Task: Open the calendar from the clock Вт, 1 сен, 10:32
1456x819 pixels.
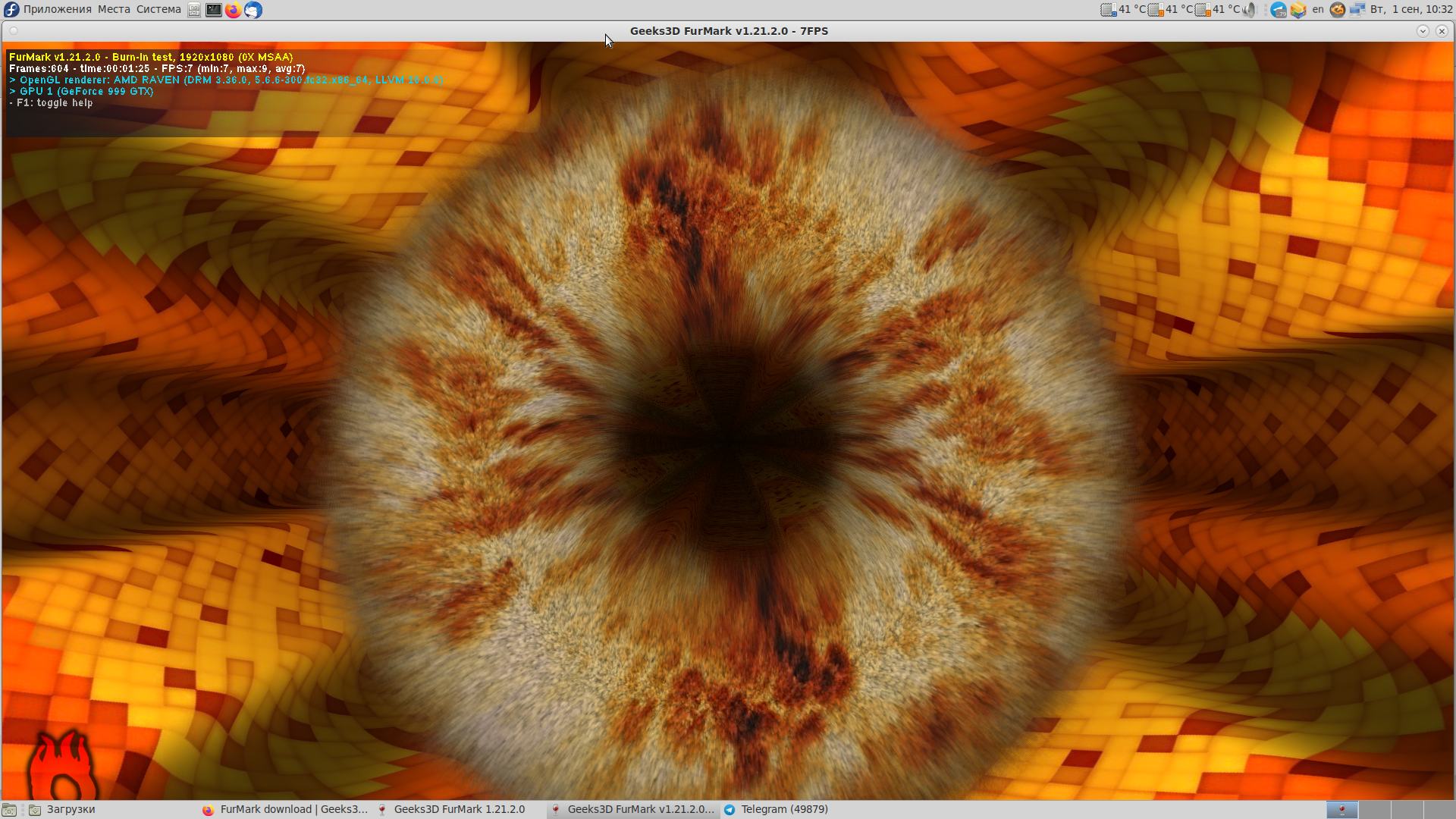Action: tap(1411, 10)
